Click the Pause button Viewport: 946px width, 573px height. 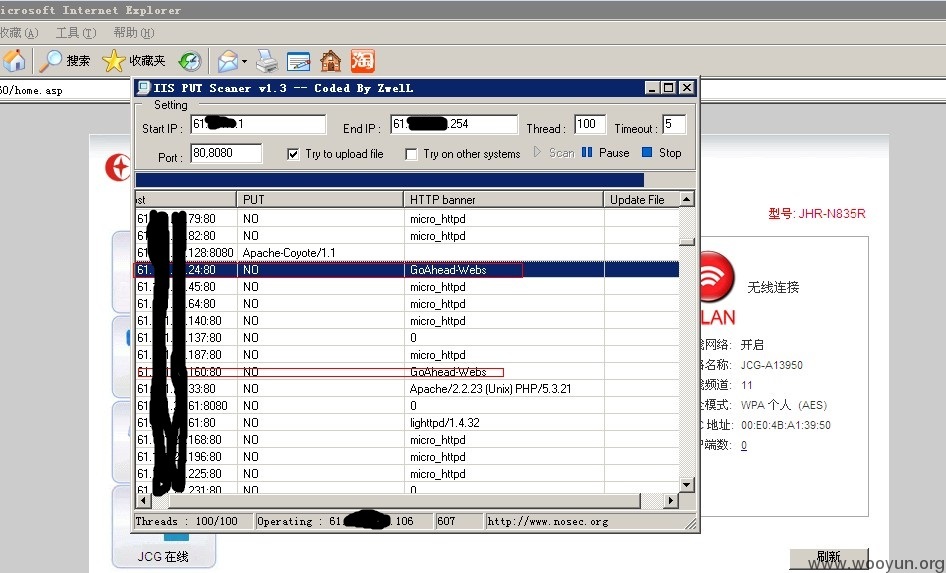(x=606, y=153)
